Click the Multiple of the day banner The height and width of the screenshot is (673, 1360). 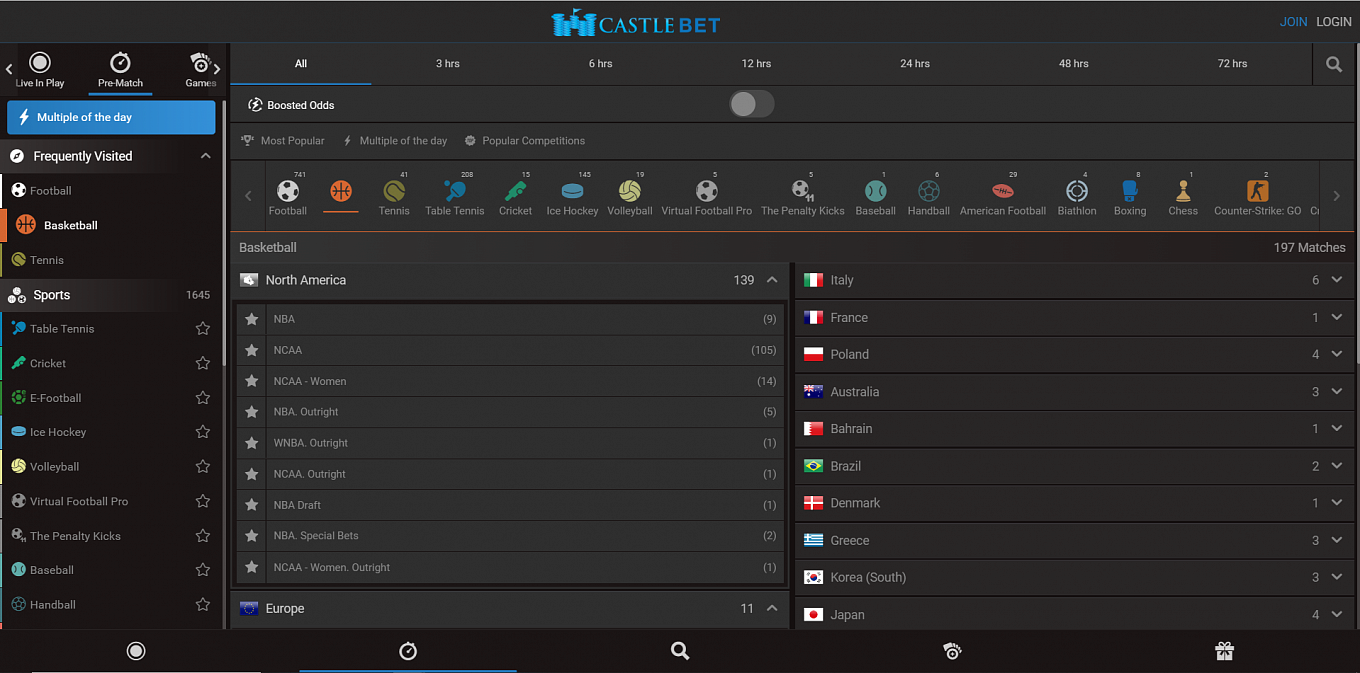(x=110, y=117)
